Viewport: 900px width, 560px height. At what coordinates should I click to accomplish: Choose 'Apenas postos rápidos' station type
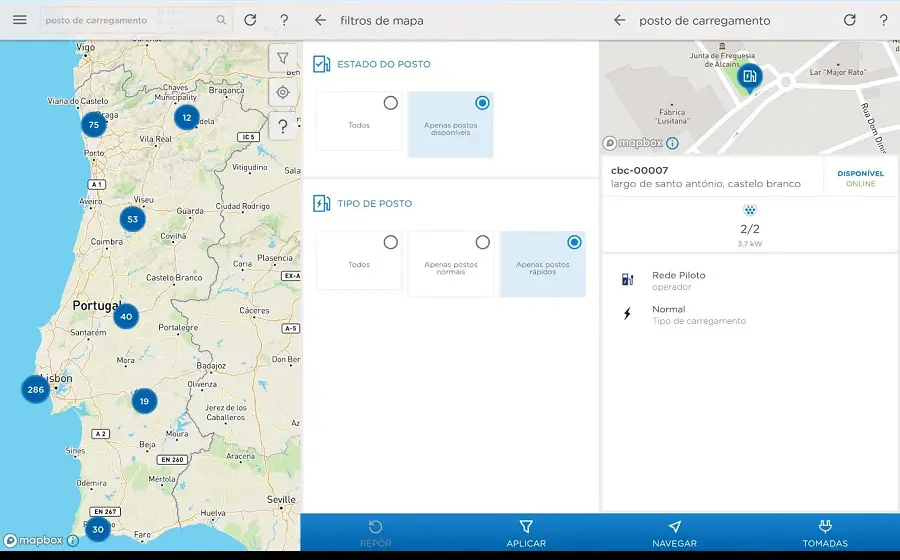tap(542, 264)
